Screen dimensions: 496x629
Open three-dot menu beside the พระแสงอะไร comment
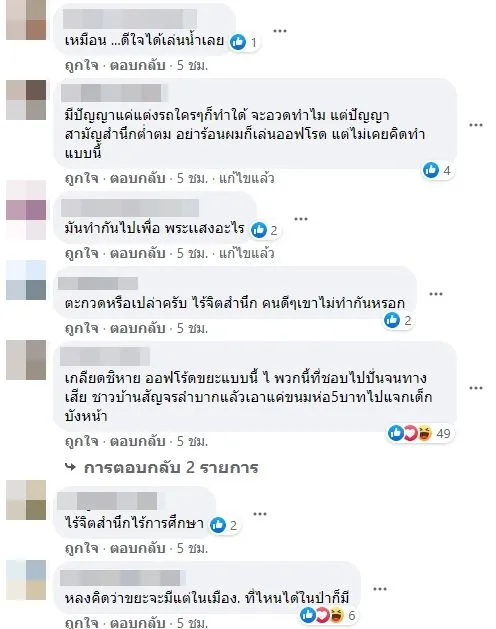coord(301,219)
